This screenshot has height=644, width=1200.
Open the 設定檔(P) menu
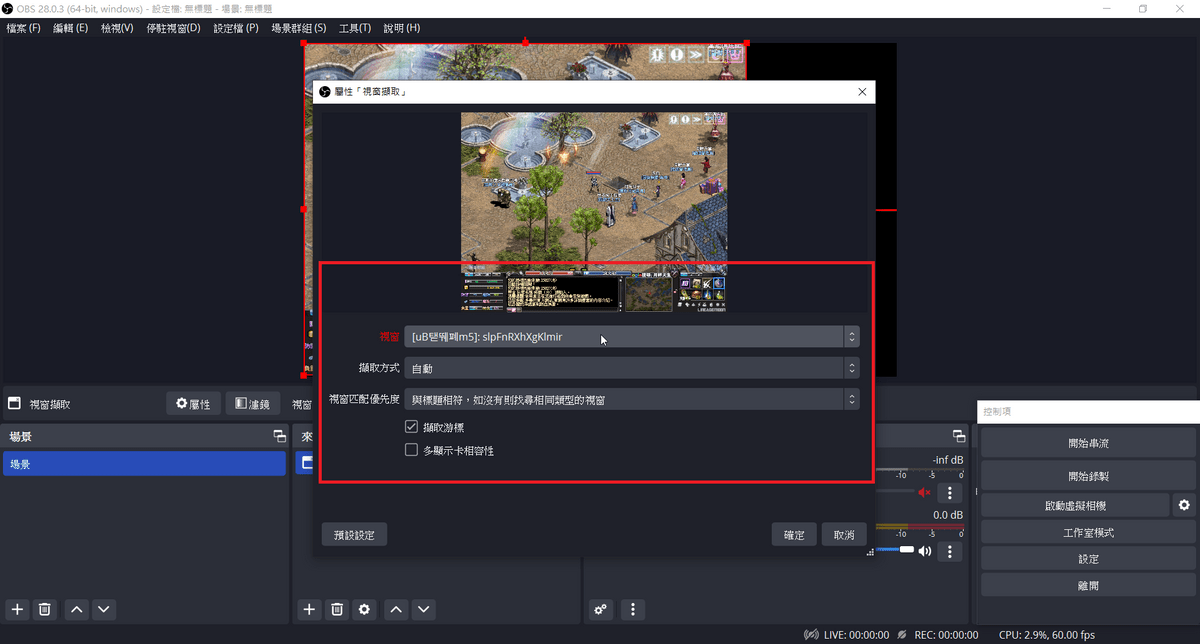pos(236,28)
